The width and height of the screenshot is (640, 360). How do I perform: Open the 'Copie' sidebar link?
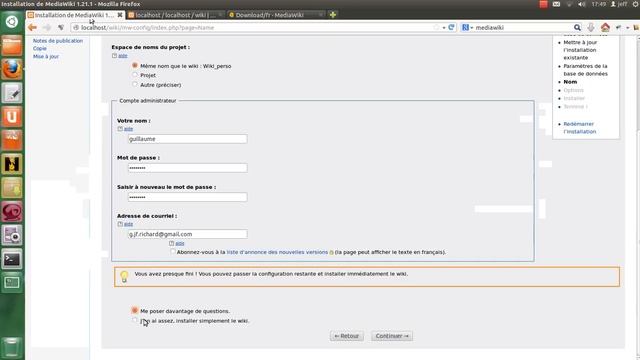tap(40, 48)
